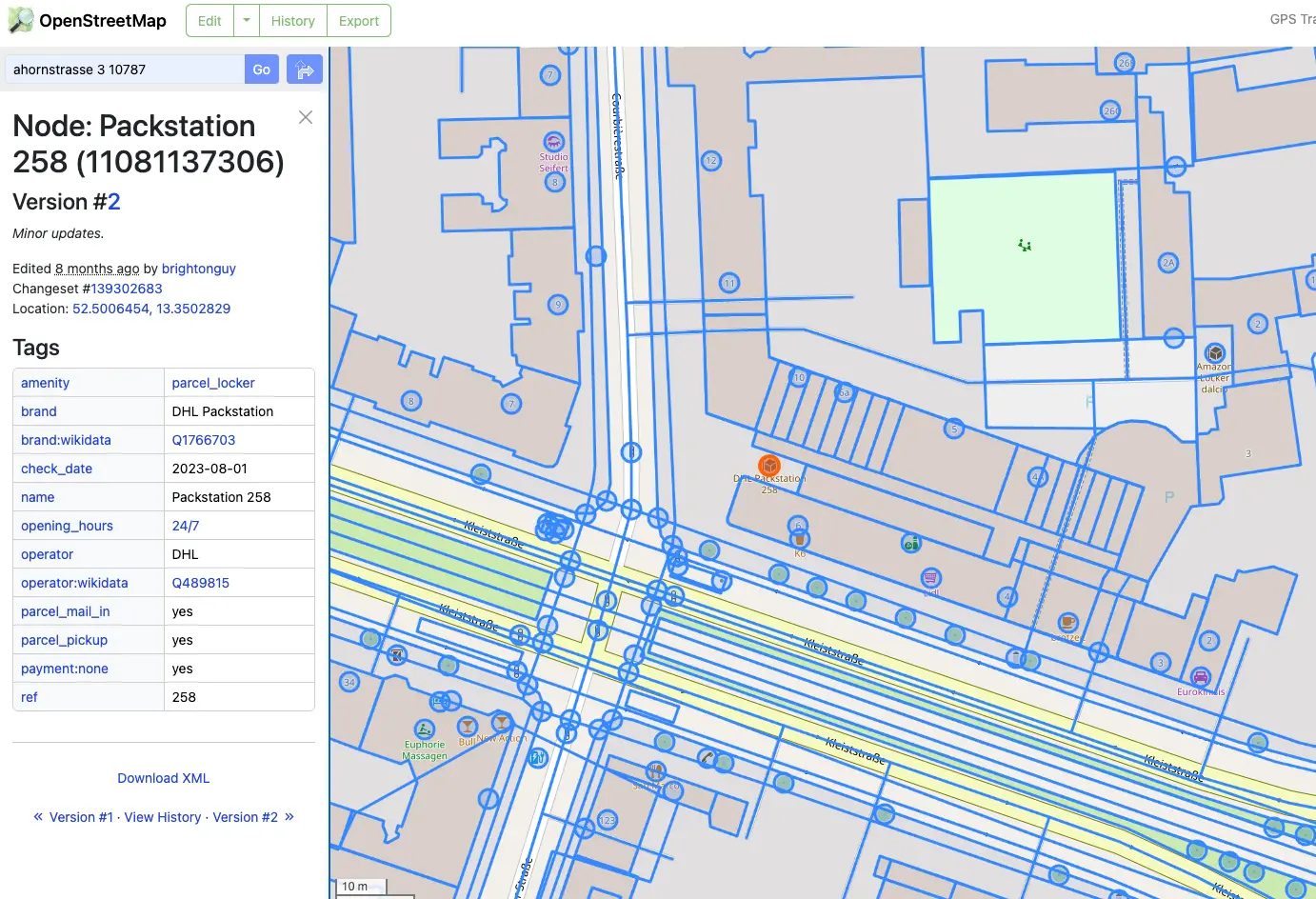The height and width of the screenshot is (899, 1316).
Task: Open GPS Traces in the header
Action: pyautogui.click(x=1292, y=19)
